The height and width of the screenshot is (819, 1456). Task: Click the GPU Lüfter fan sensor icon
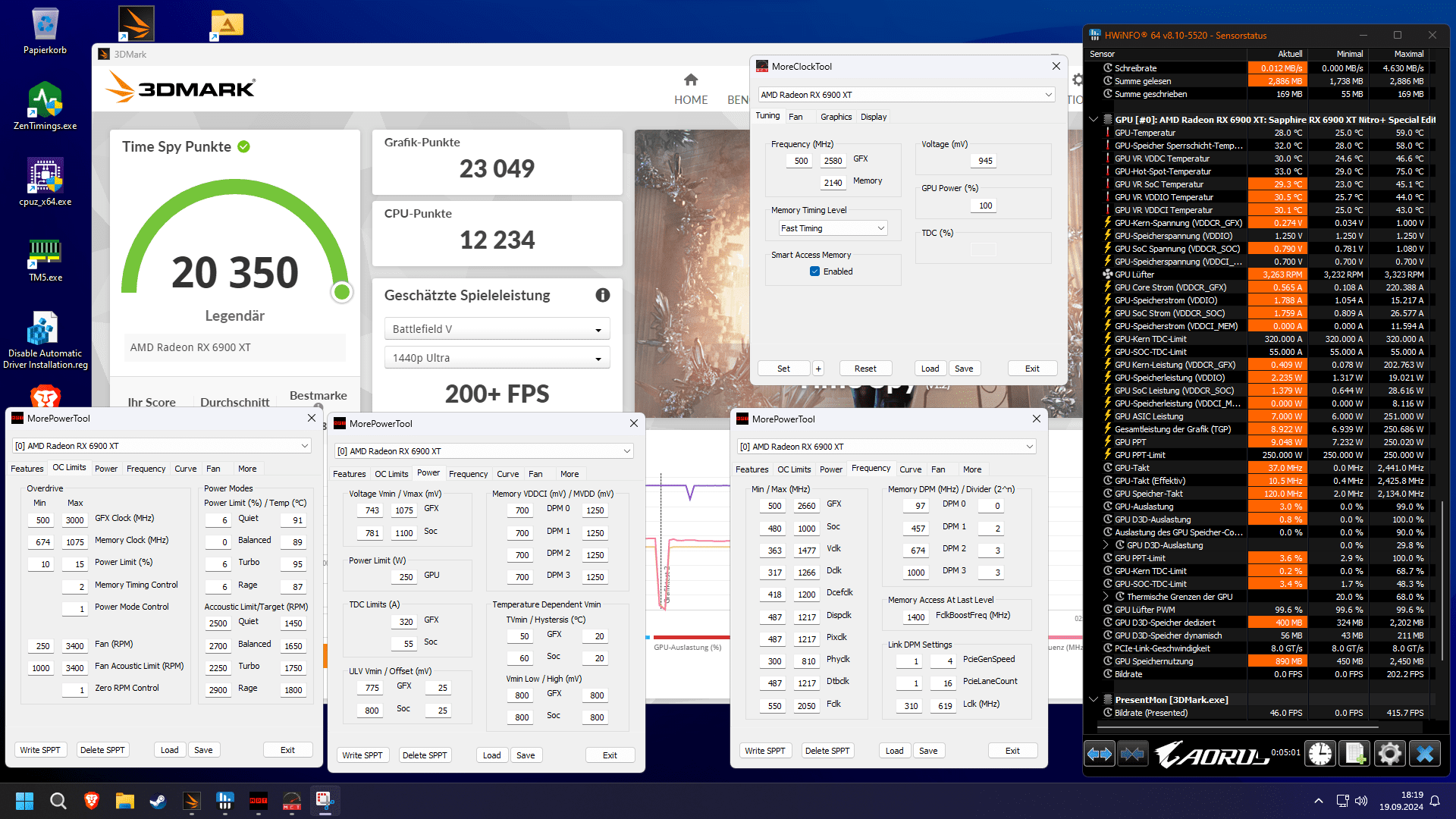(1108, 275)
